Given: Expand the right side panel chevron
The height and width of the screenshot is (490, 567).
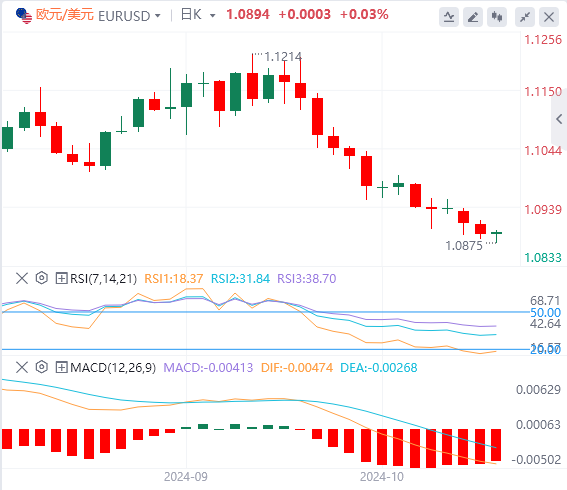Looking at the screenshot, I should point(559,119).
